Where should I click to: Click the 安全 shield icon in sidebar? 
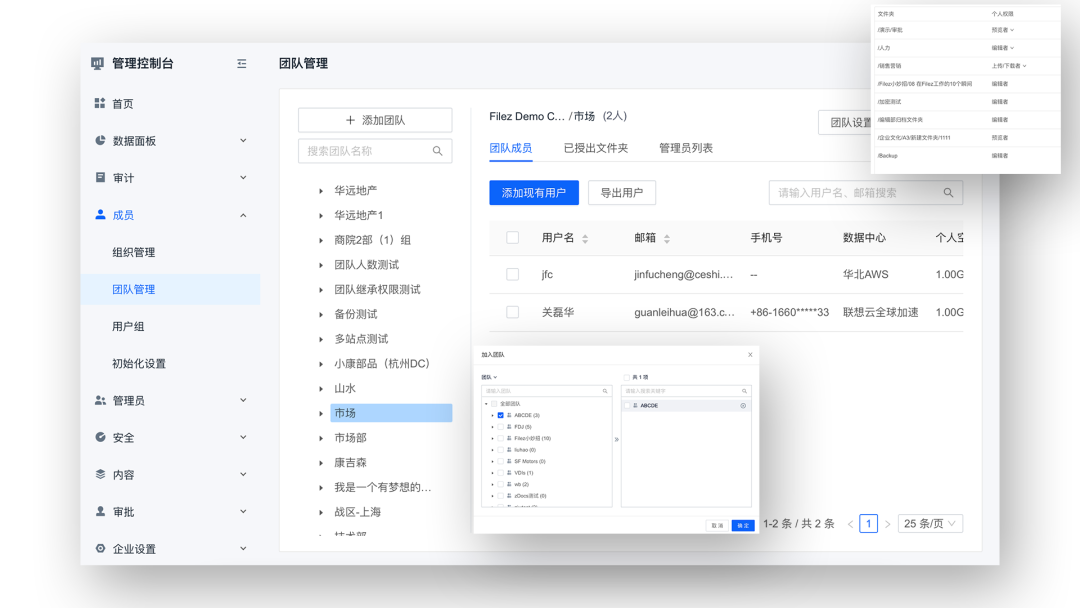pos(100,437)
